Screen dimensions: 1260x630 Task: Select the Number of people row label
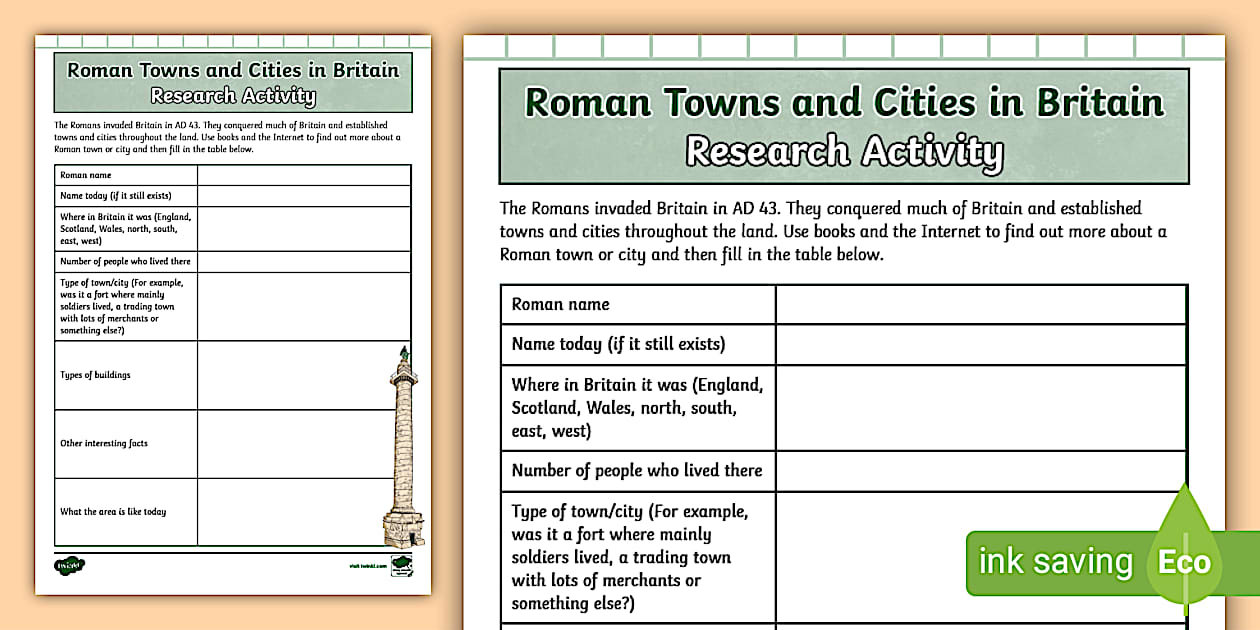[x=636, y=470]
